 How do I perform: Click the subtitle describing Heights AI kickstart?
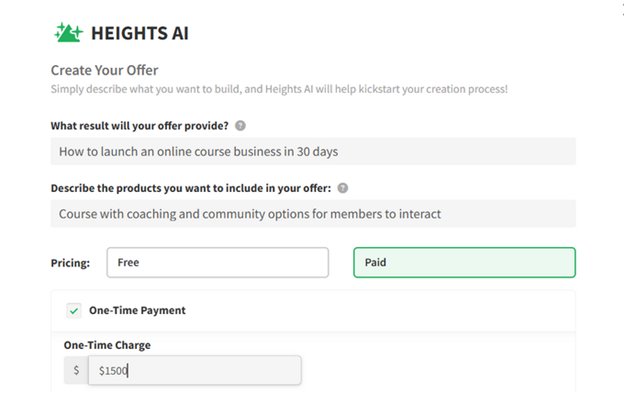(279, 89)
